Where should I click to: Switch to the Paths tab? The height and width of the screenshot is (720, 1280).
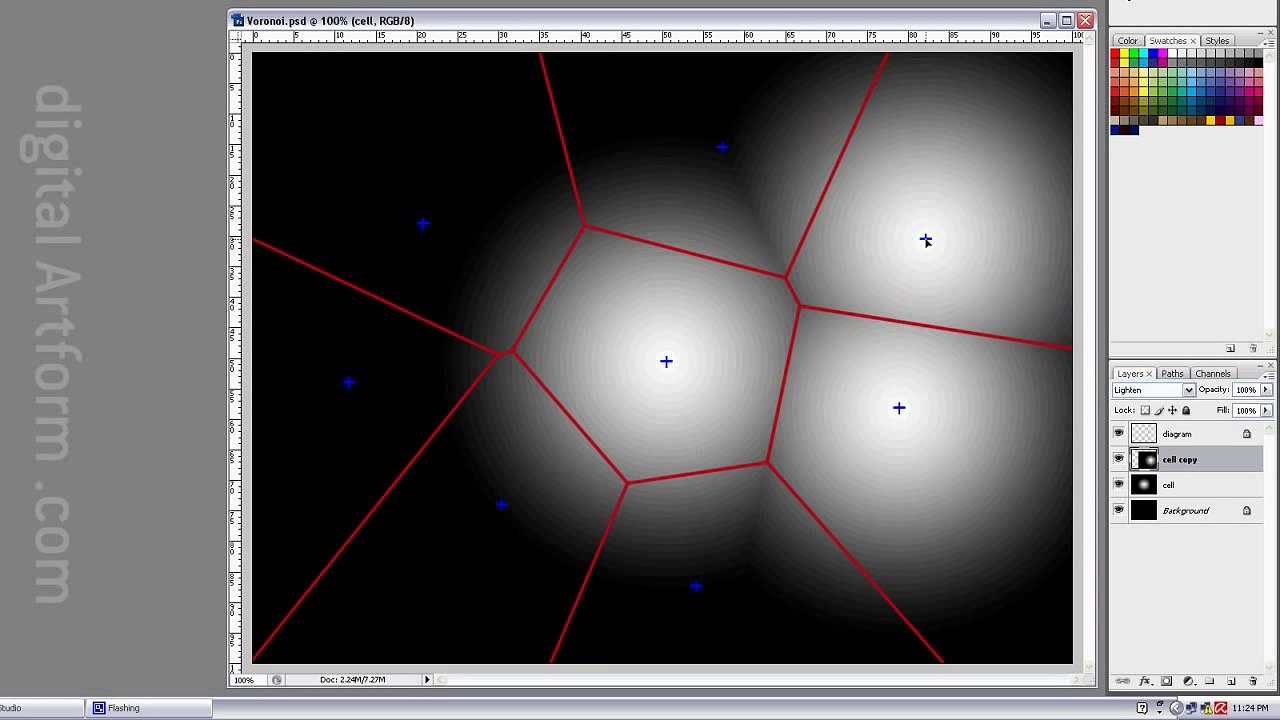pyautogui.click(x=1172, y=374)
